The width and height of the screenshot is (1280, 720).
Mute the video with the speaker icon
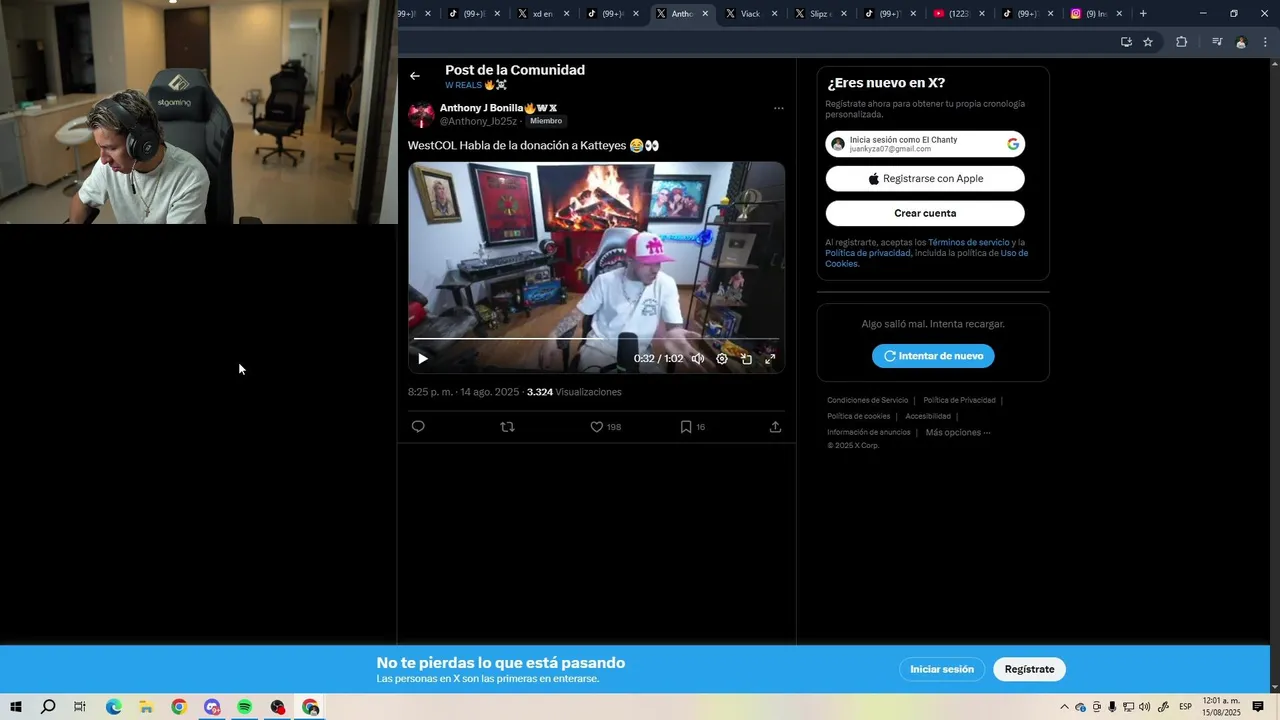pos(698,358)
